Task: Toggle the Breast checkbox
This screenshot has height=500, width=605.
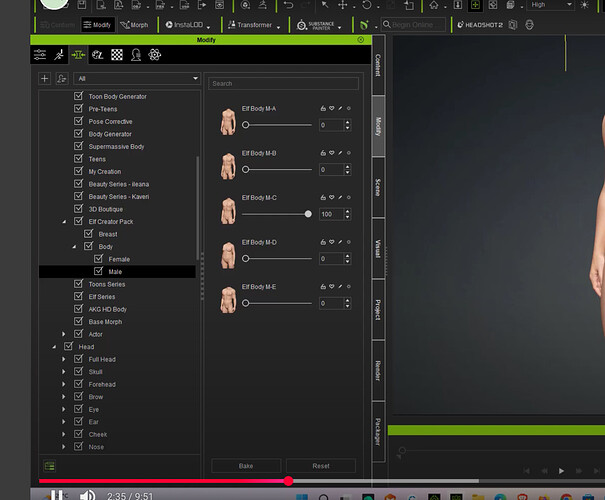Action: pyautogui.click(x=88, y=233)
